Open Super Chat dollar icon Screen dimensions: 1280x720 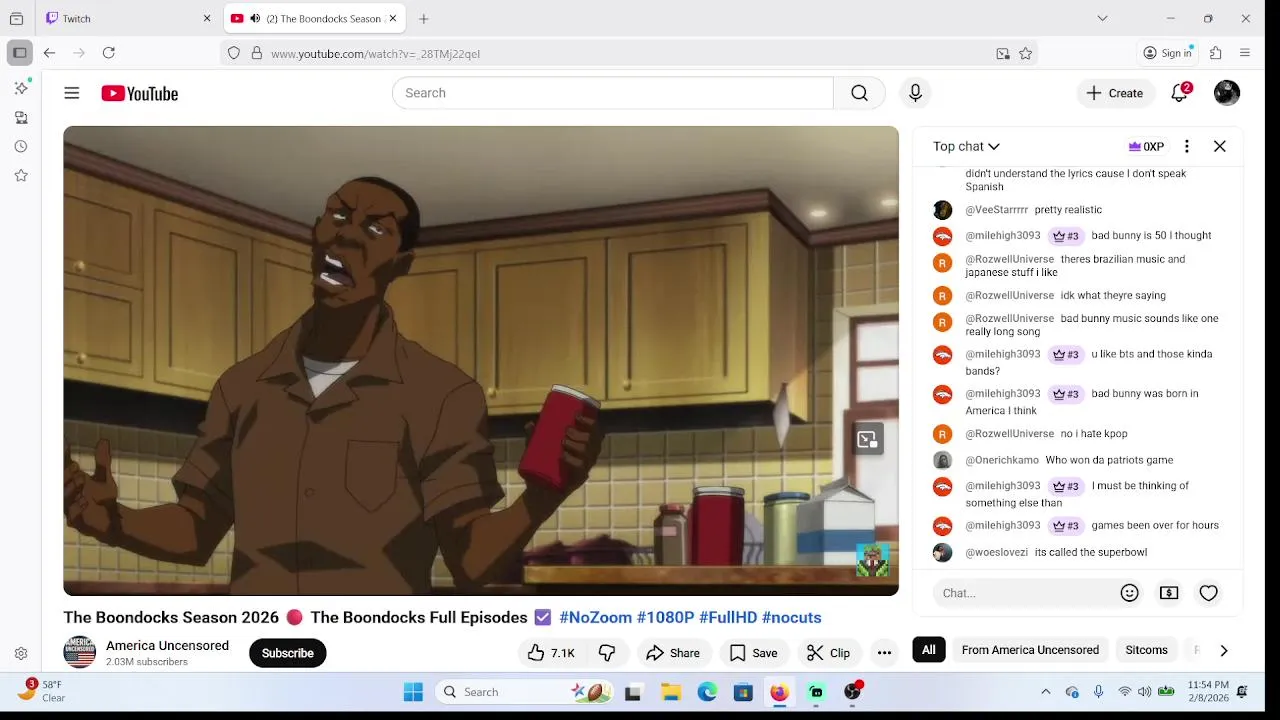pos(1169,593)
